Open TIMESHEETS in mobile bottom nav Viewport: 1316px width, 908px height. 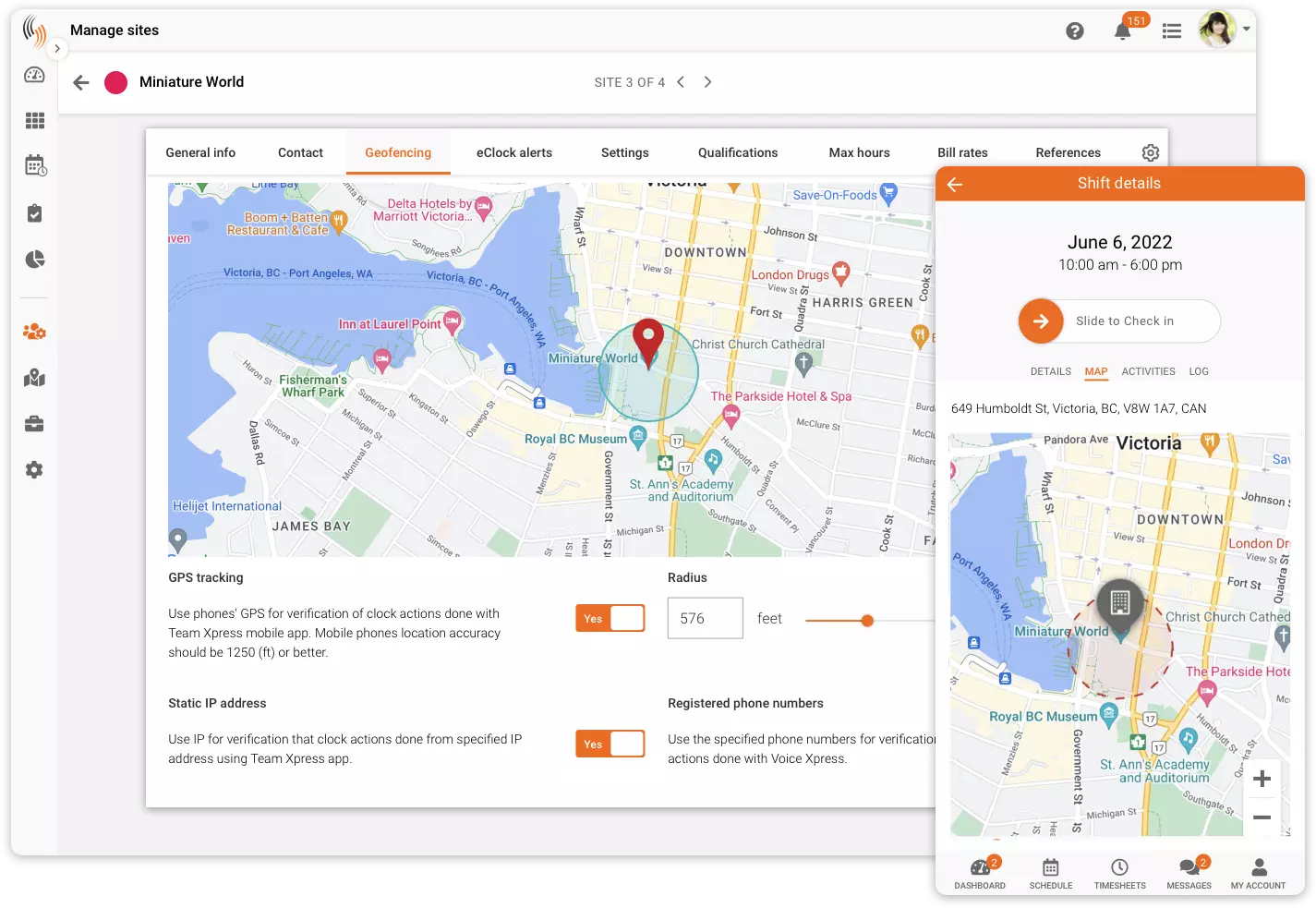[x=1119, y=873]
